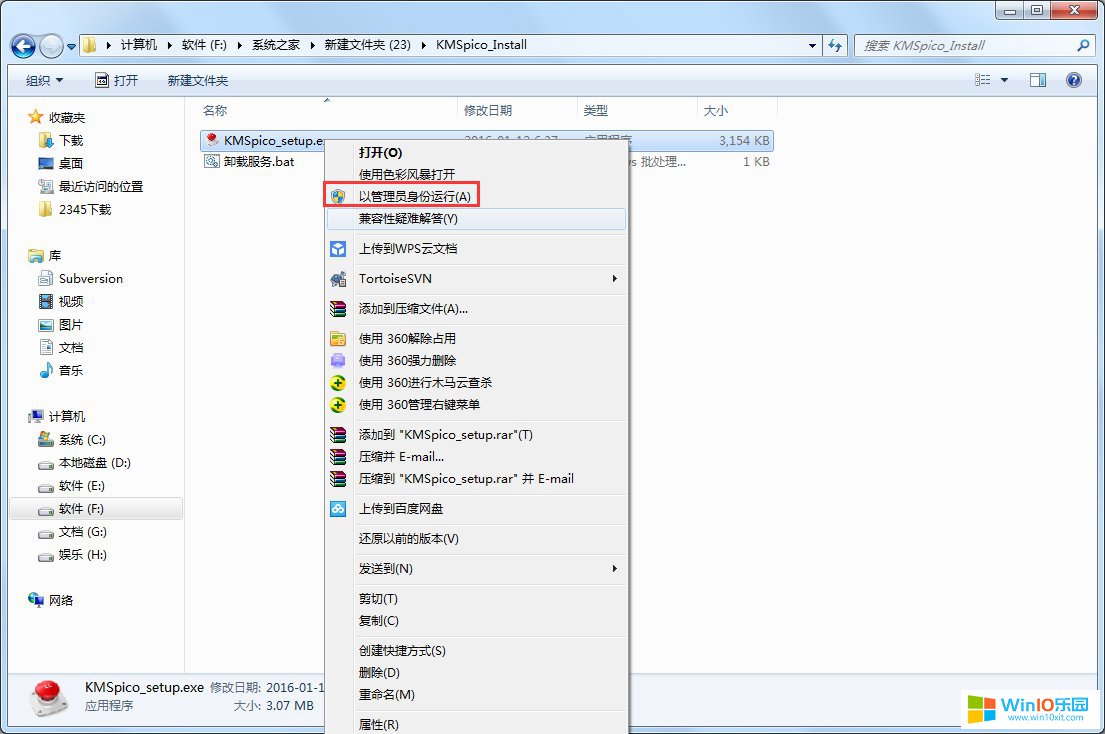
Task: Click the 使用 360进行木马云查杀 icon
Action: (338, 382)
